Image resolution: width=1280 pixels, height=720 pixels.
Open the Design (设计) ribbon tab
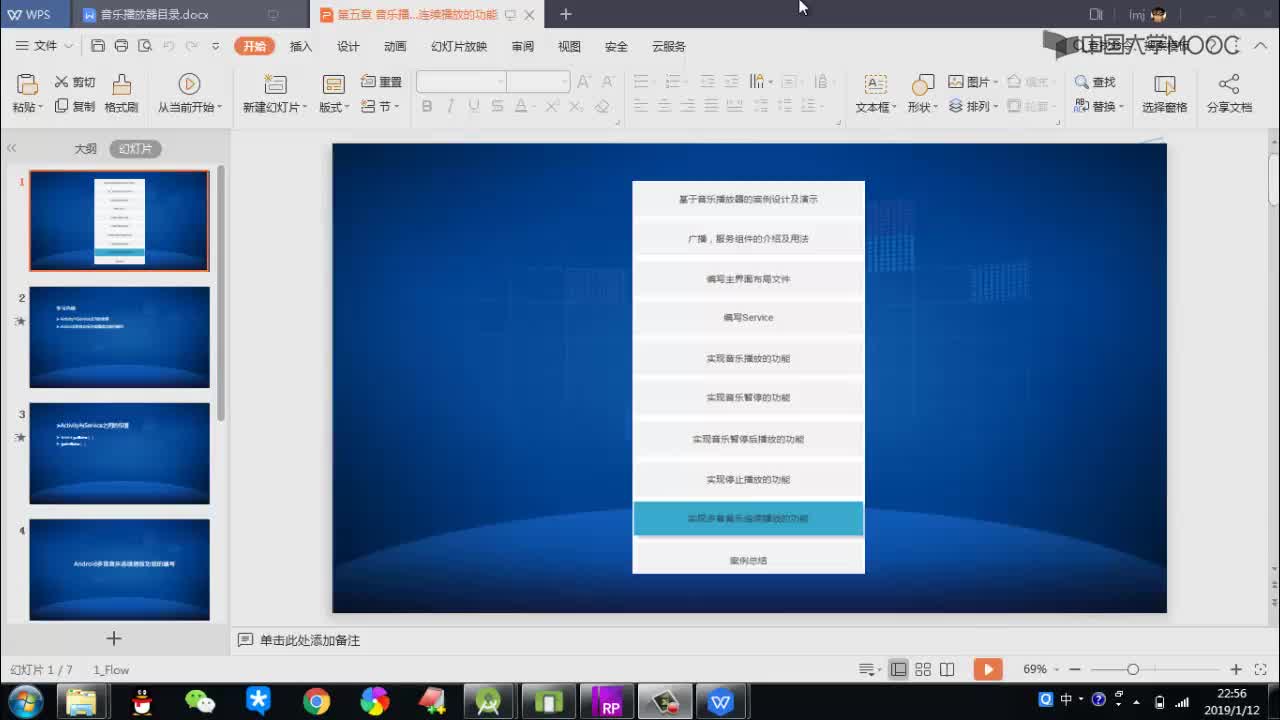tap(348, 46)
